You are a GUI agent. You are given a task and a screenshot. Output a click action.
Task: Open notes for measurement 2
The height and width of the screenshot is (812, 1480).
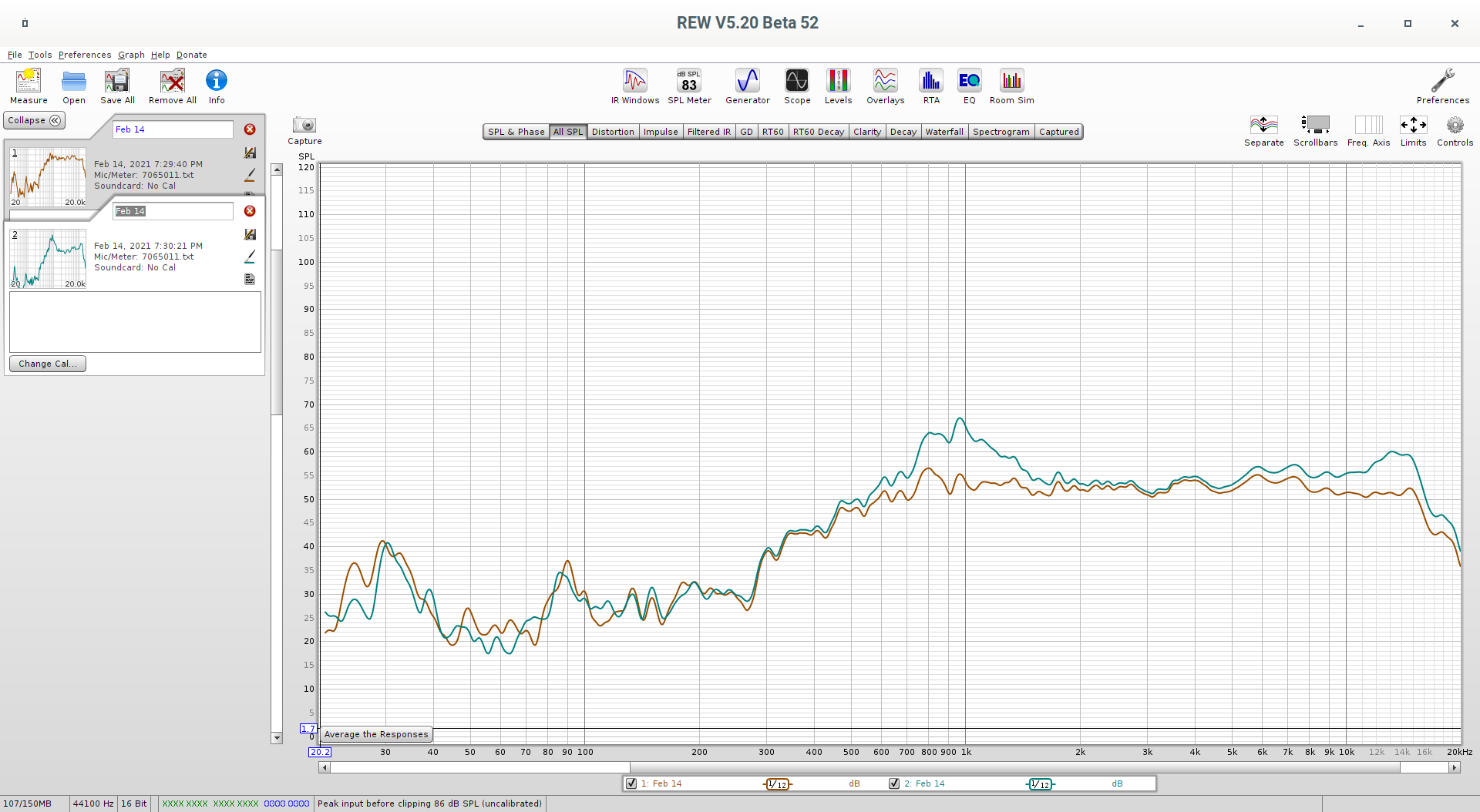[x=250, y=279]
